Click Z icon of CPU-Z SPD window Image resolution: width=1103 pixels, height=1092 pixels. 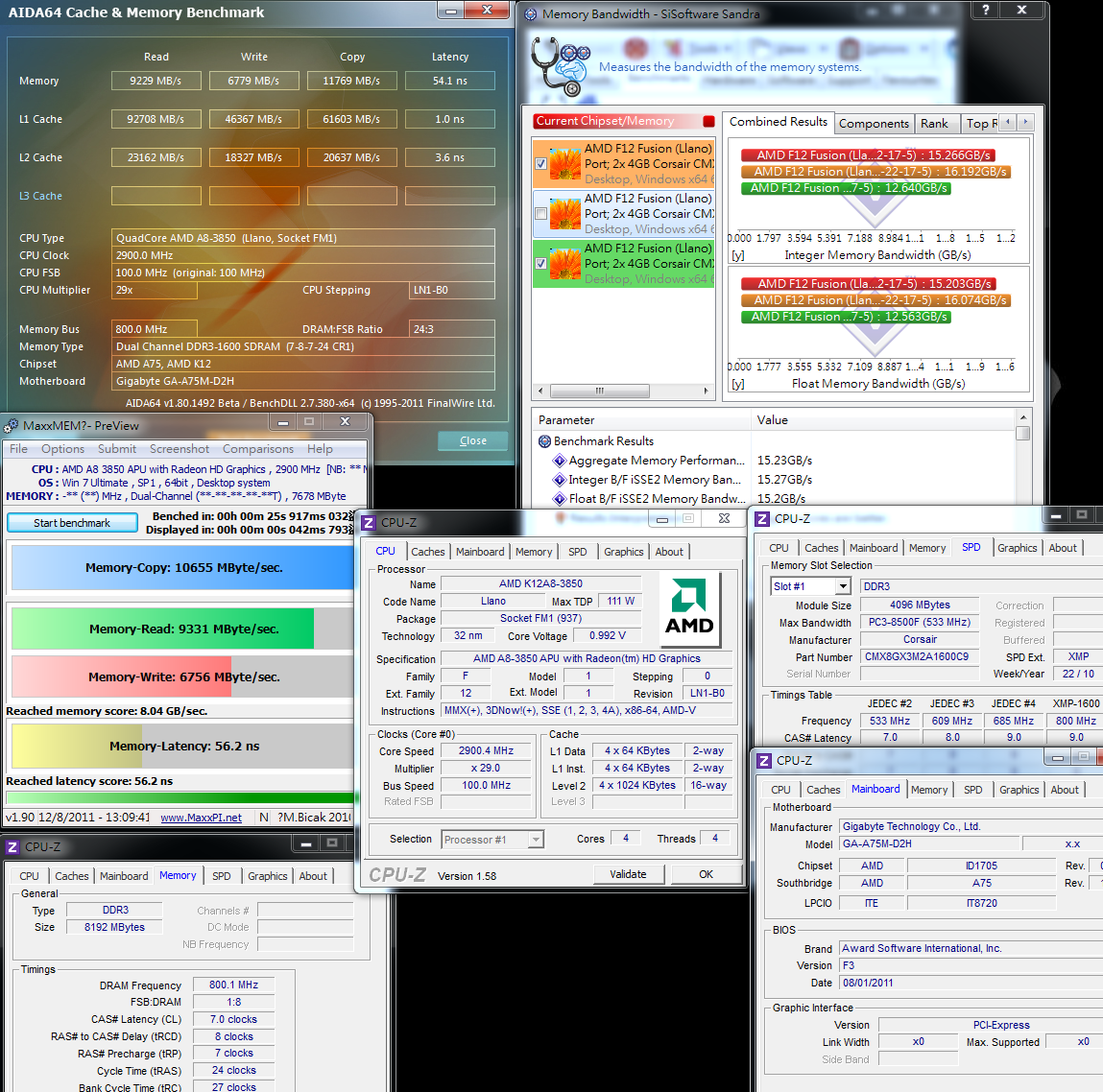pos(762,519)
